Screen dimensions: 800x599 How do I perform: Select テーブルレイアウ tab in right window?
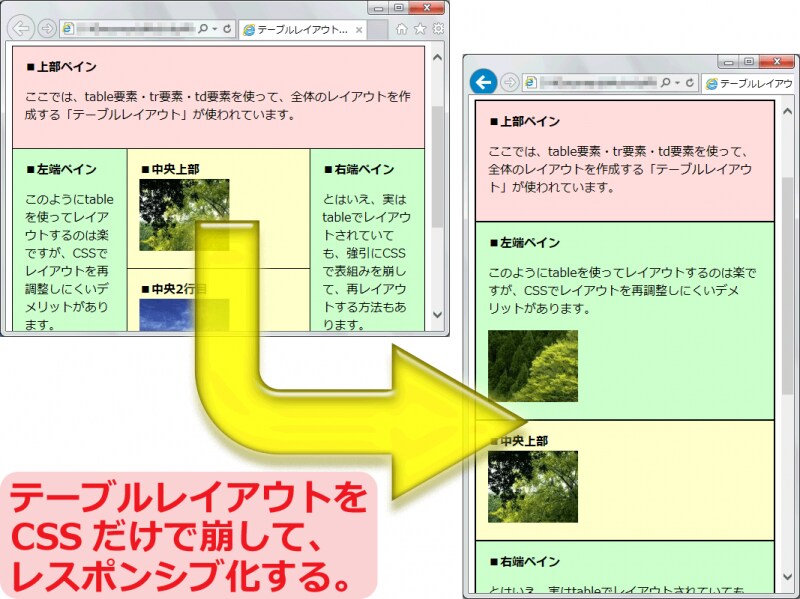coord(750,84)
